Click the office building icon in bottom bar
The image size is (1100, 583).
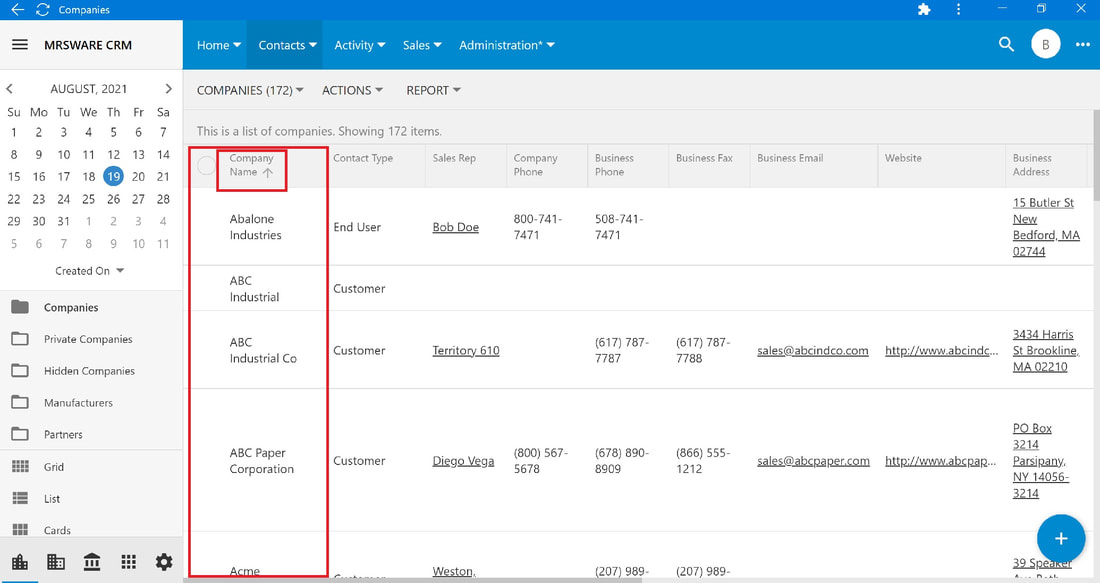(x=55, y=561)
